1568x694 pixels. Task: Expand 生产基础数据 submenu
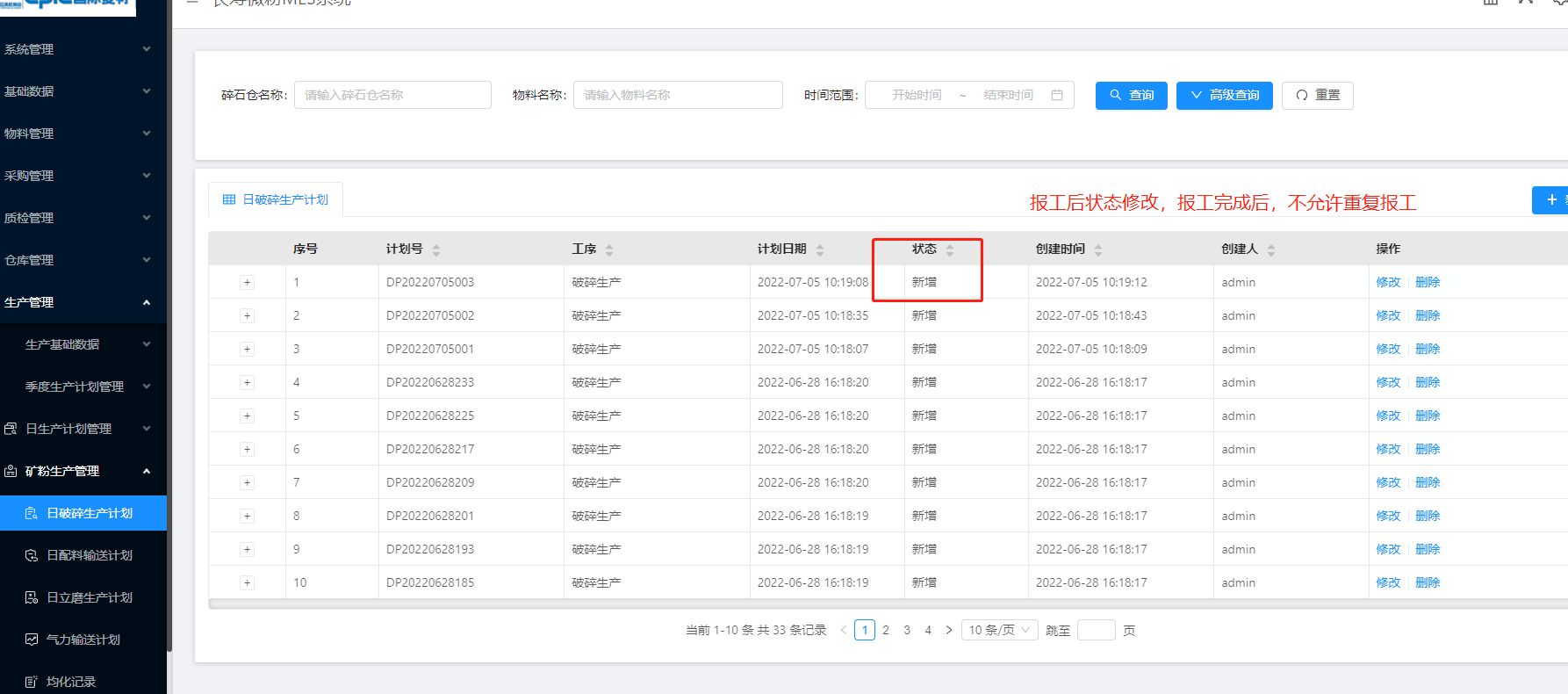[83, 344]
